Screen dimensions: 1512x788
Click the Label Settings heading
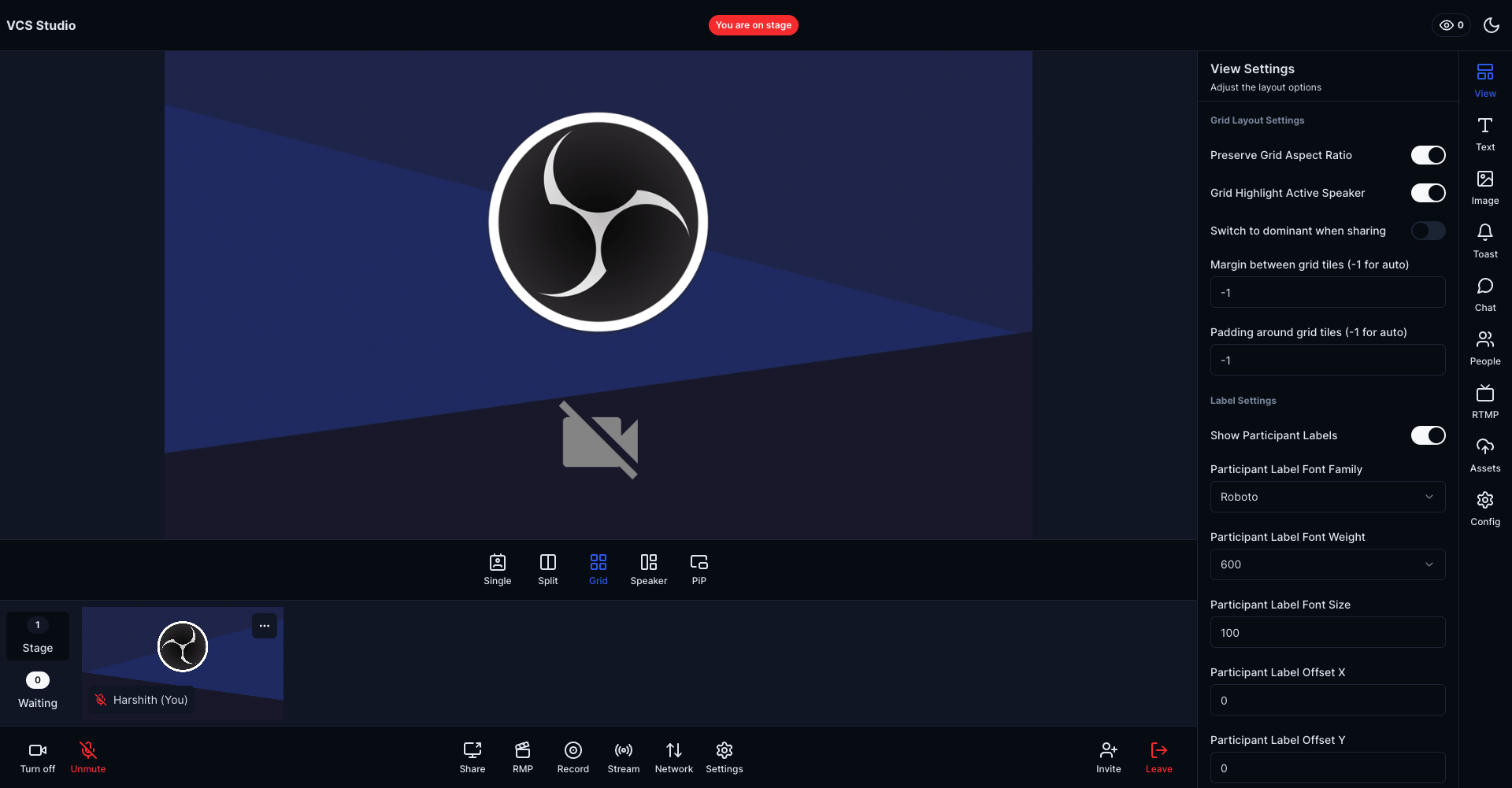pyautogui.click(x=1243, y=401)
